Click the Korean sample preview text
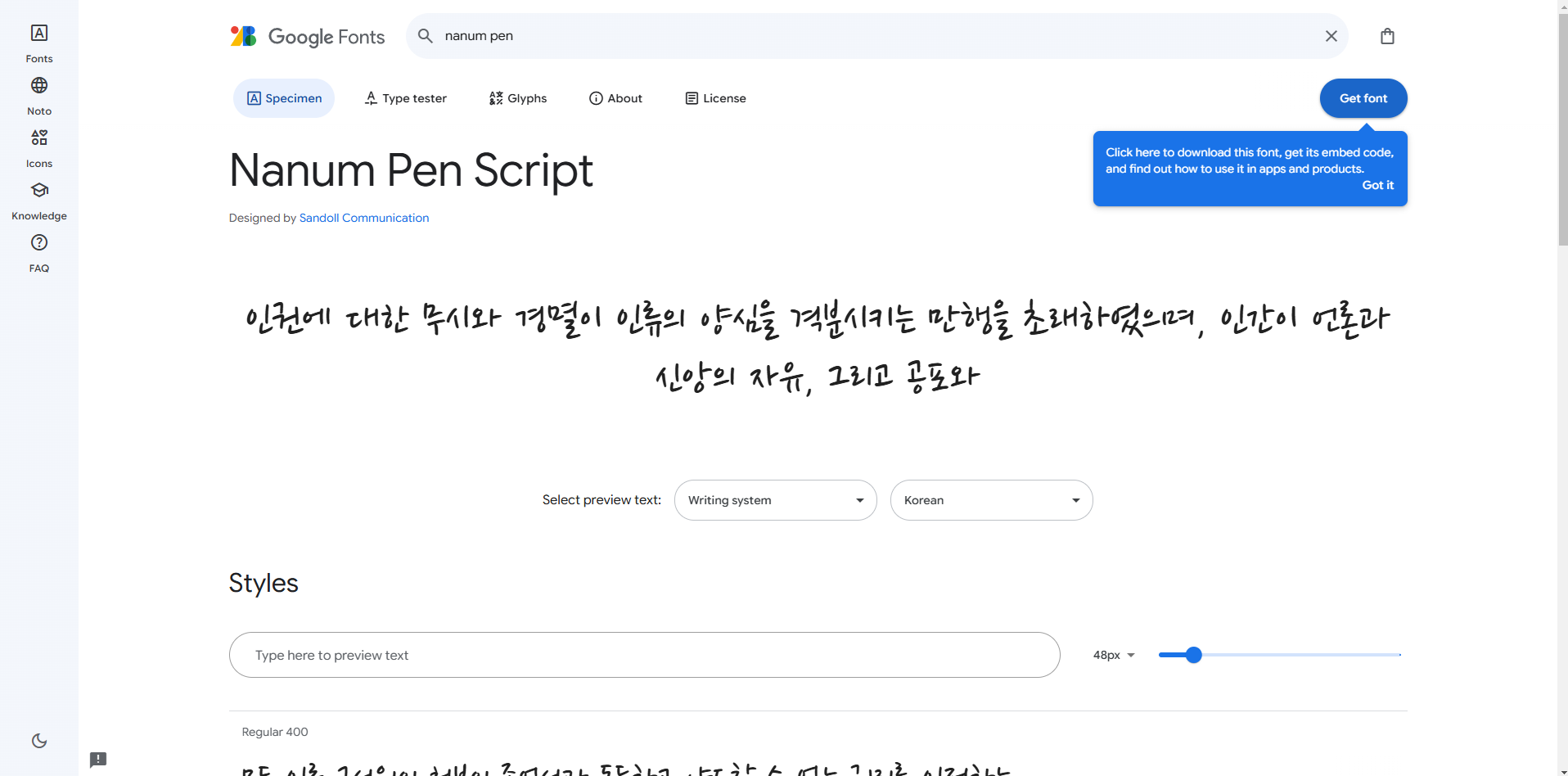 pyautogui.click(x=818, y=347)
